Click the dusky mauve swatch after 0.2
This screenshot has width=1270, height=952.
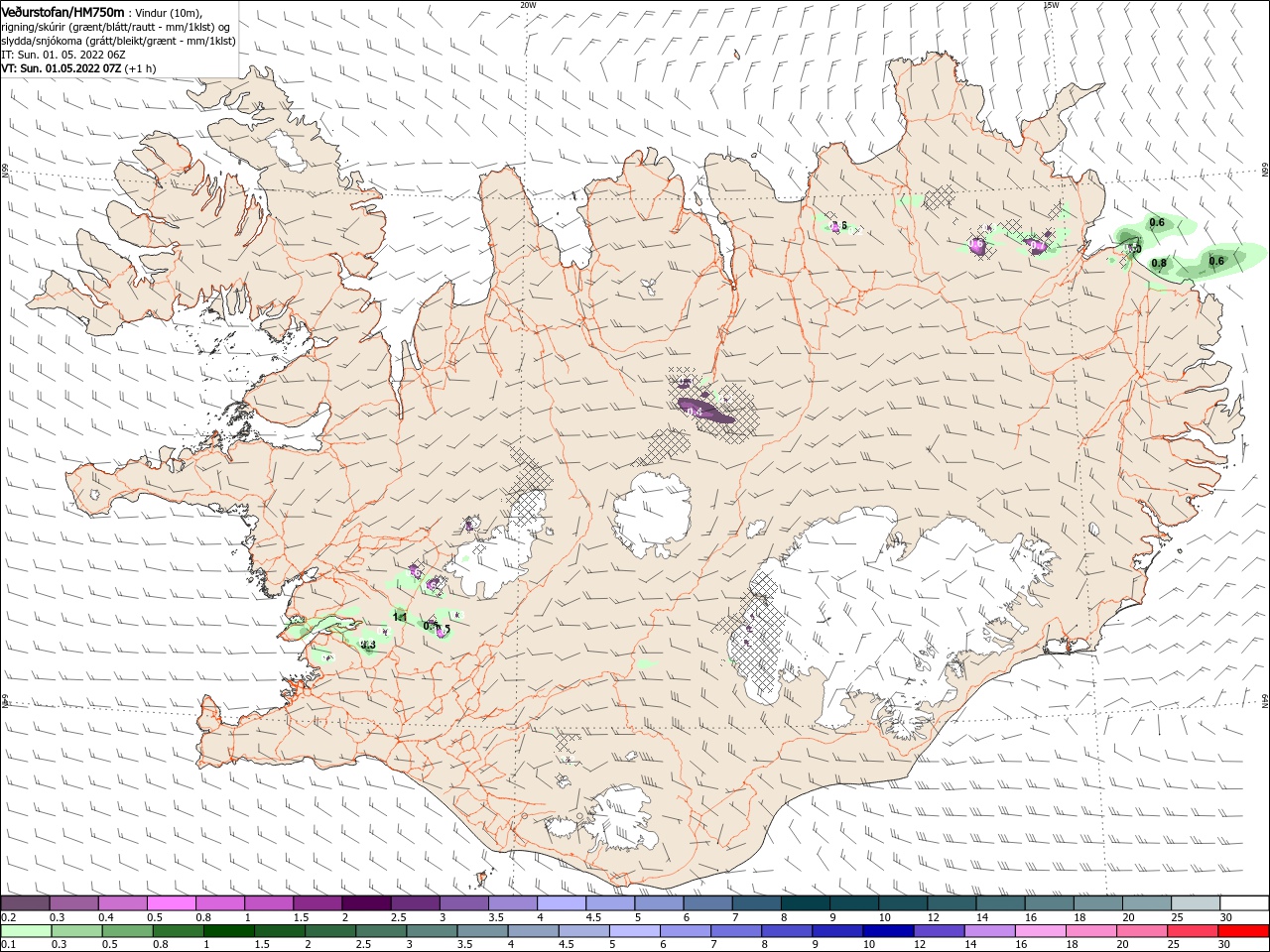tap(26, 903)
